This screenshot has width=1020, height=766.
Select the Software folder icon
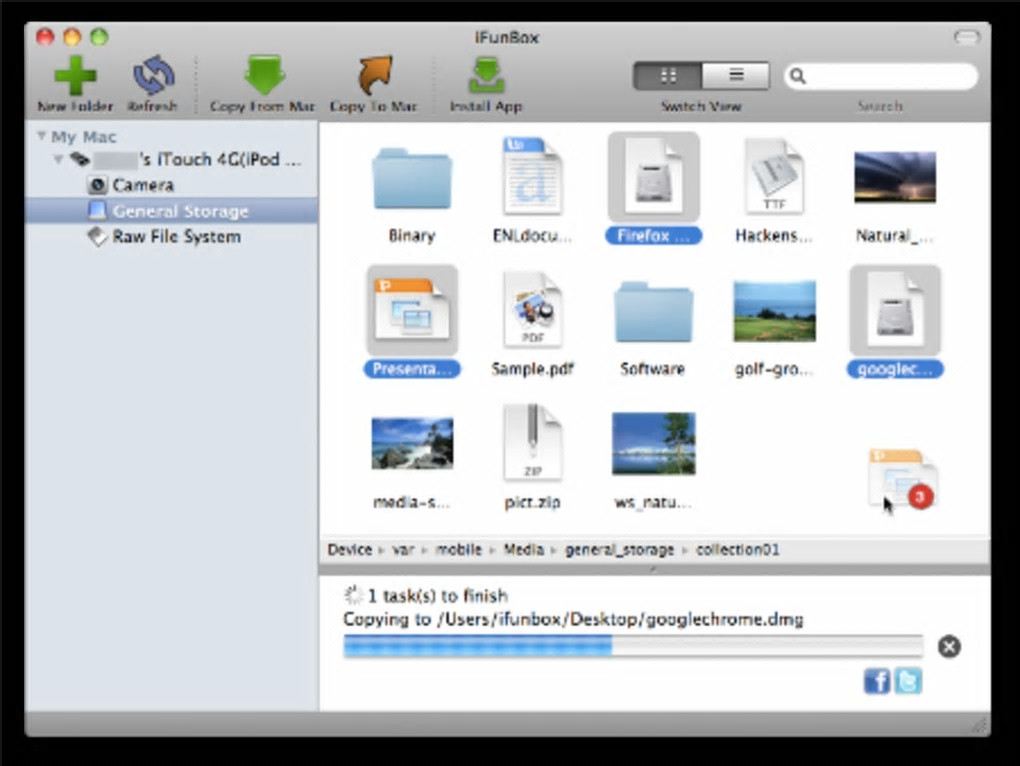tap(654, 312)
